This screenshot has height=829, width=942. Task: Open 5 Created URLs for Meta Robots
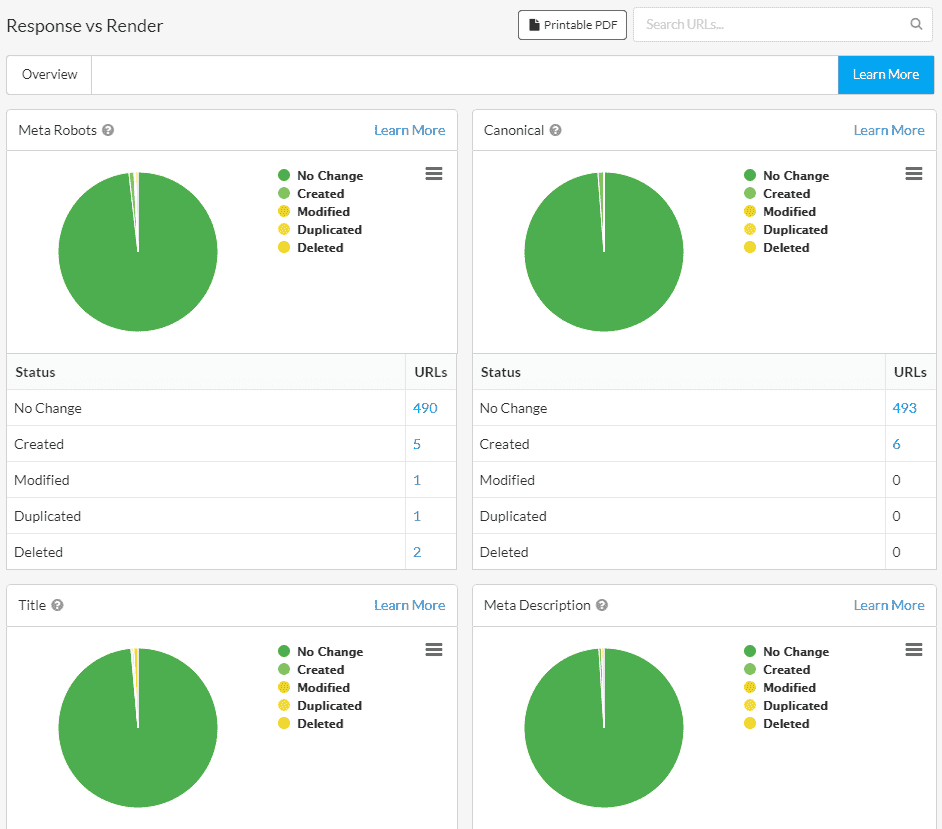417,444
